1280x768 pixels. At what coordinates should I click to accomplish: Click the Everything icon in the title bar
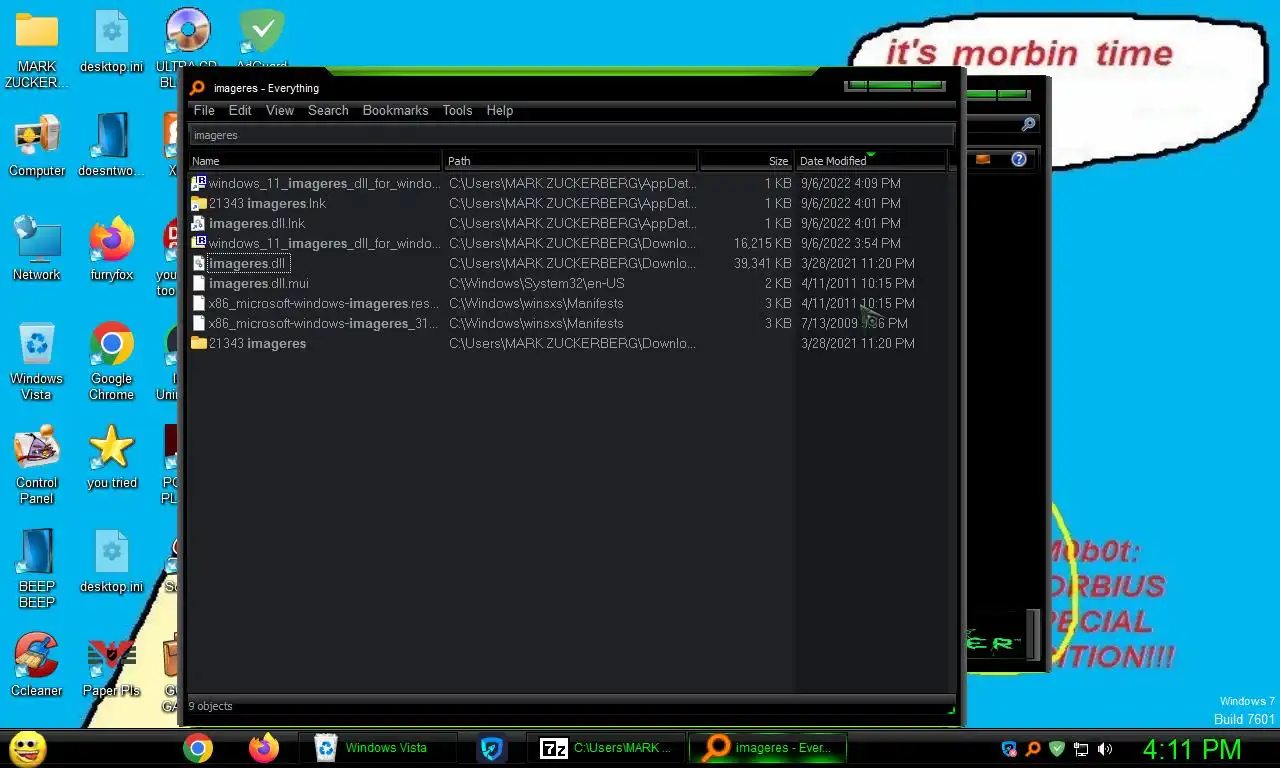pyautogui.click(x=197, y=88)
